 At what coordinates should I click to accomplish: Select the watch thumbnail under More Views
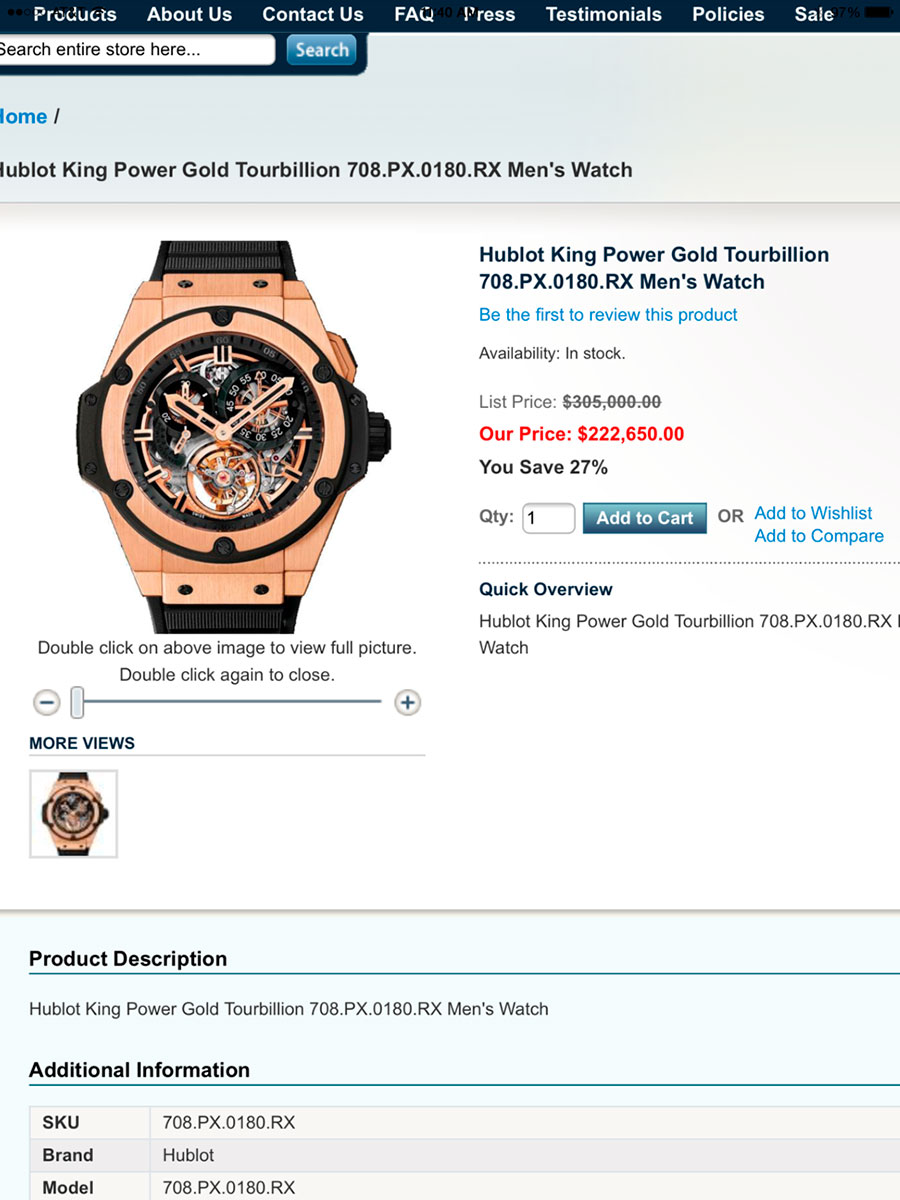73,813
